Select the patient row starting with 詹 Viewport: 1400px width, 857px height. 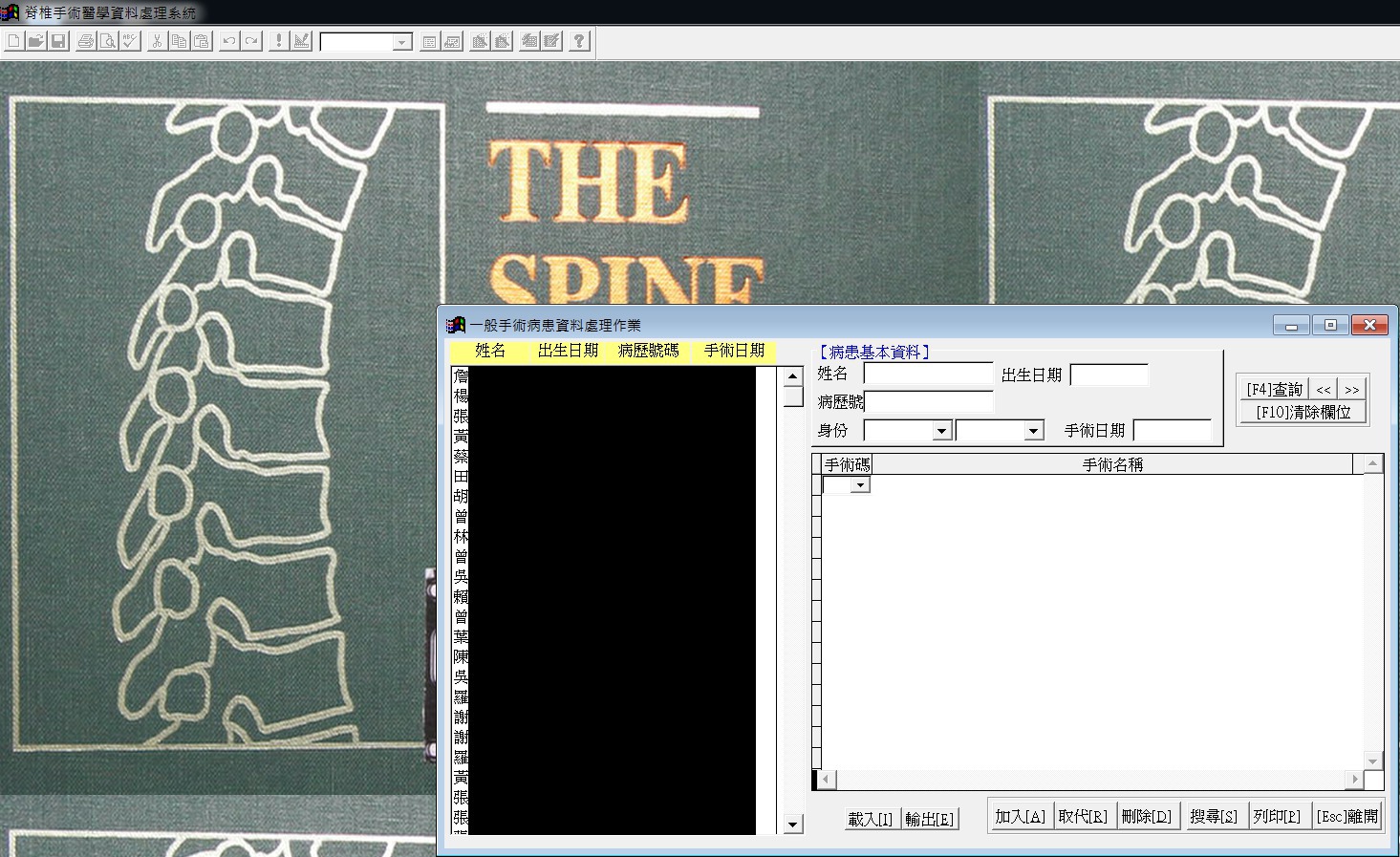(x=614, y=376)
